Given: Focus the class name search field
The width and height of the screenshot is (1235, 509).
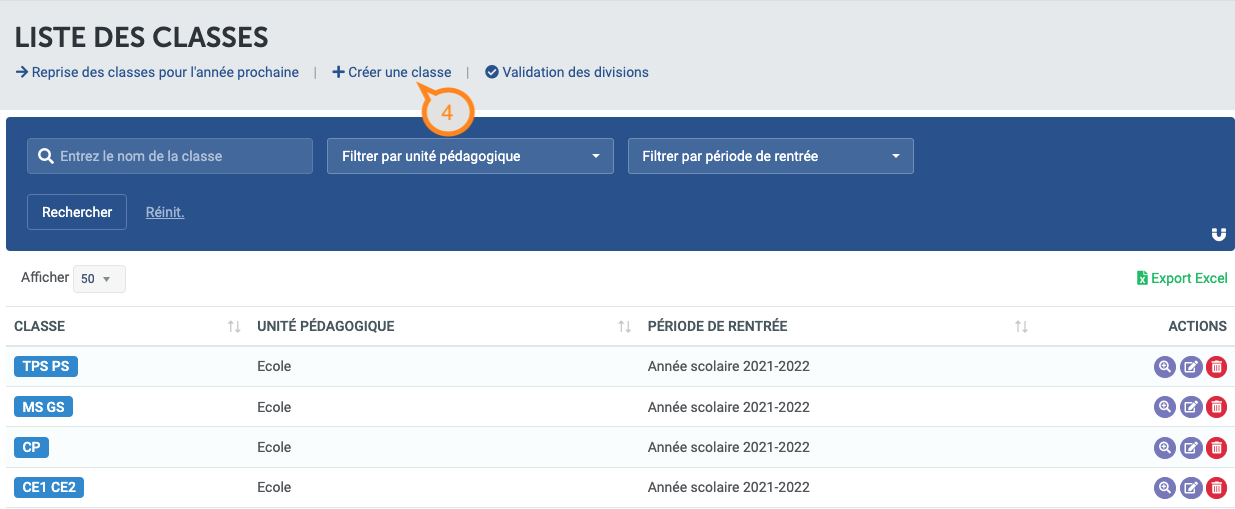Looking at the screenshot, I should [170, 156].
